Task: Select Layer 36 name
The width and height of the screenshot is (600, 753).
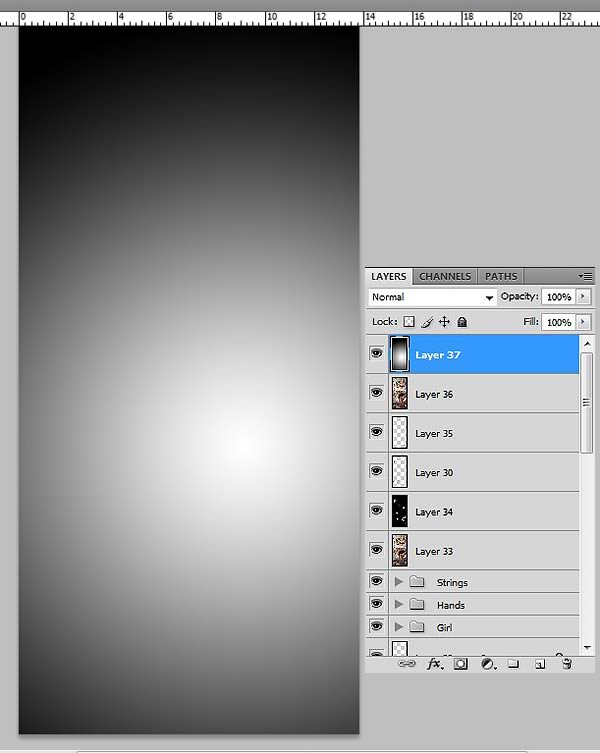Action: (x=434, y=394)
